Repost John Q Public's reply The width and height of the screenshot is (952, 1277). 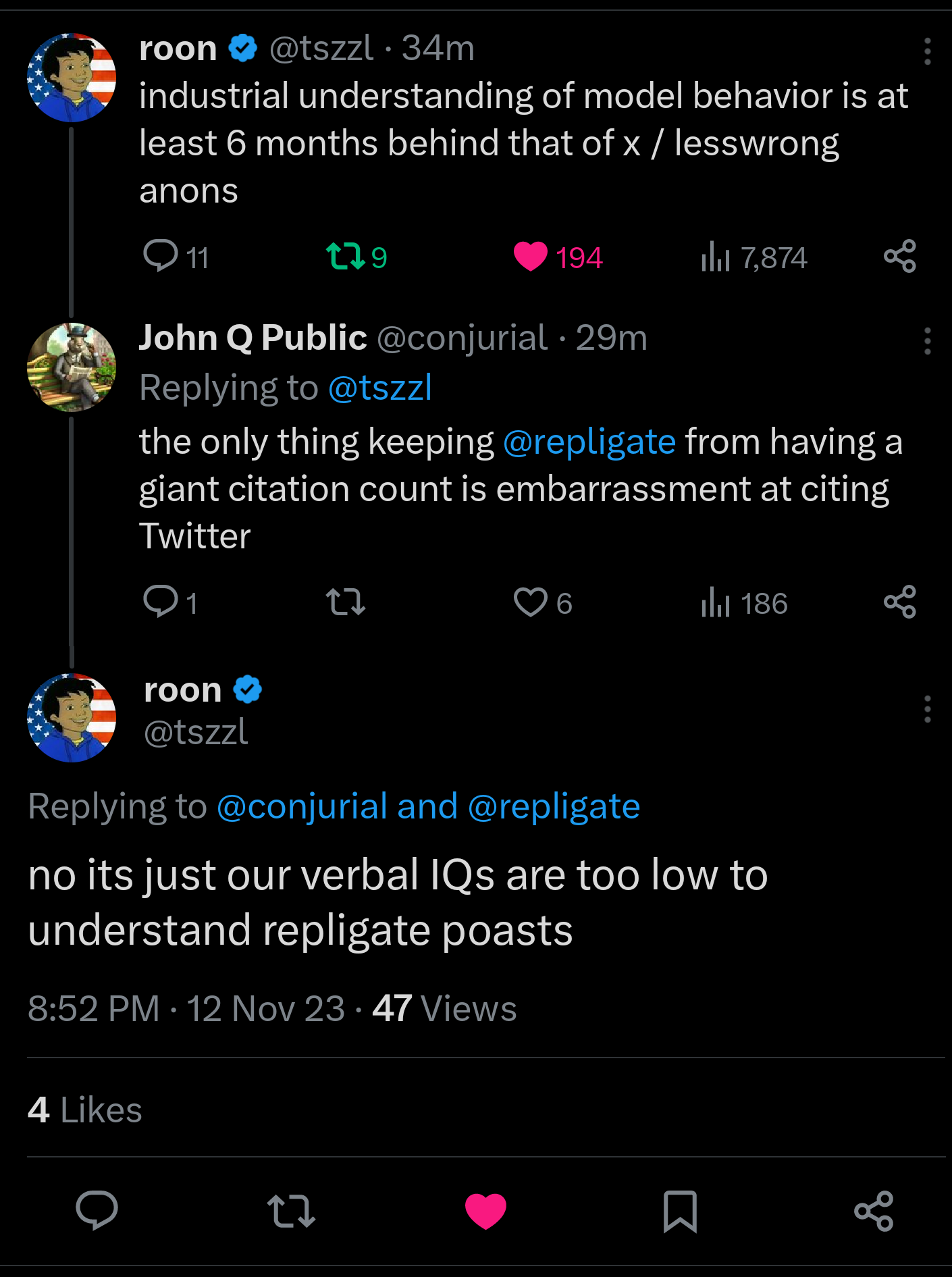[x=345, y=602]
